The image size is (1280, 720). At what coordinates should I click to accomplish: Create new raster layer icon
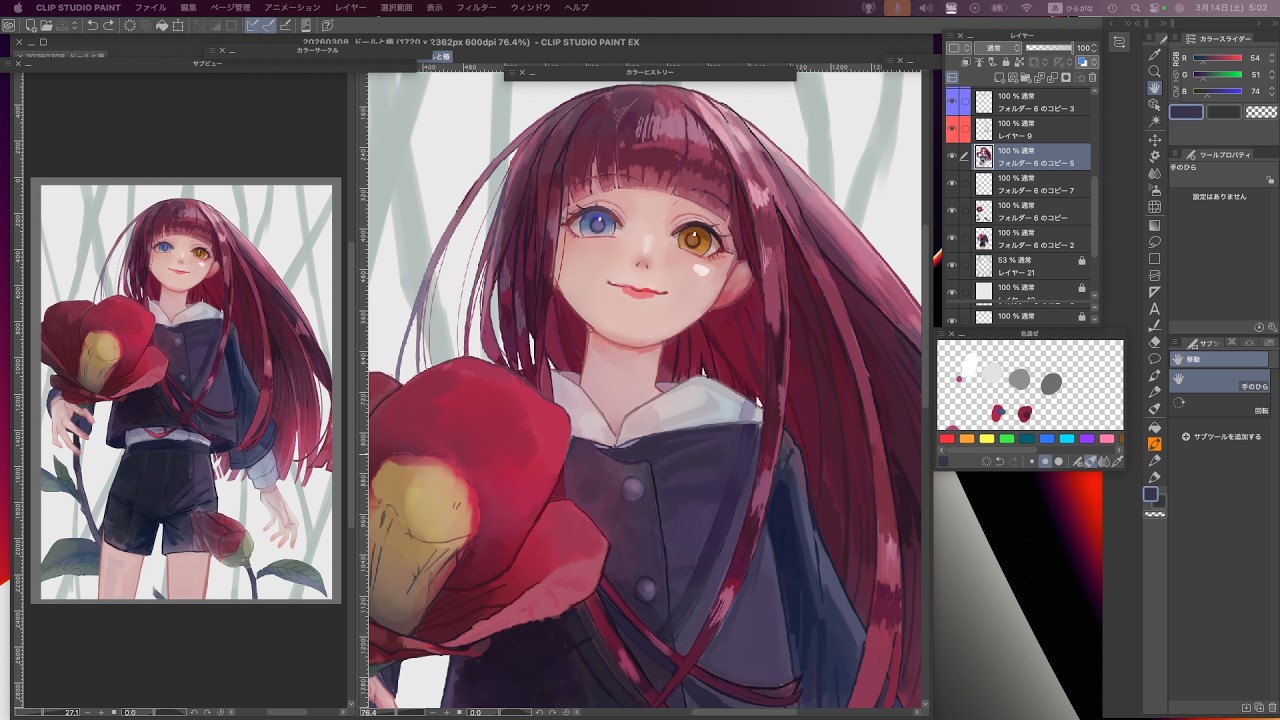click(x=1001, y=77)
